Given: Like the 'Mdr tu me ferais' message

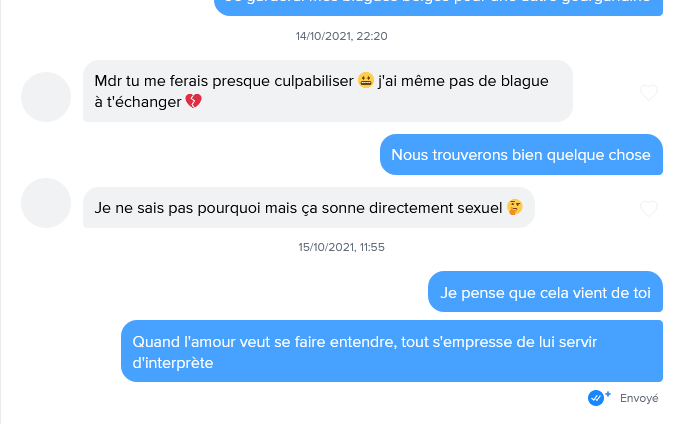Looking at the screenshot, I should pyautogui.click(x=649, y=93).
